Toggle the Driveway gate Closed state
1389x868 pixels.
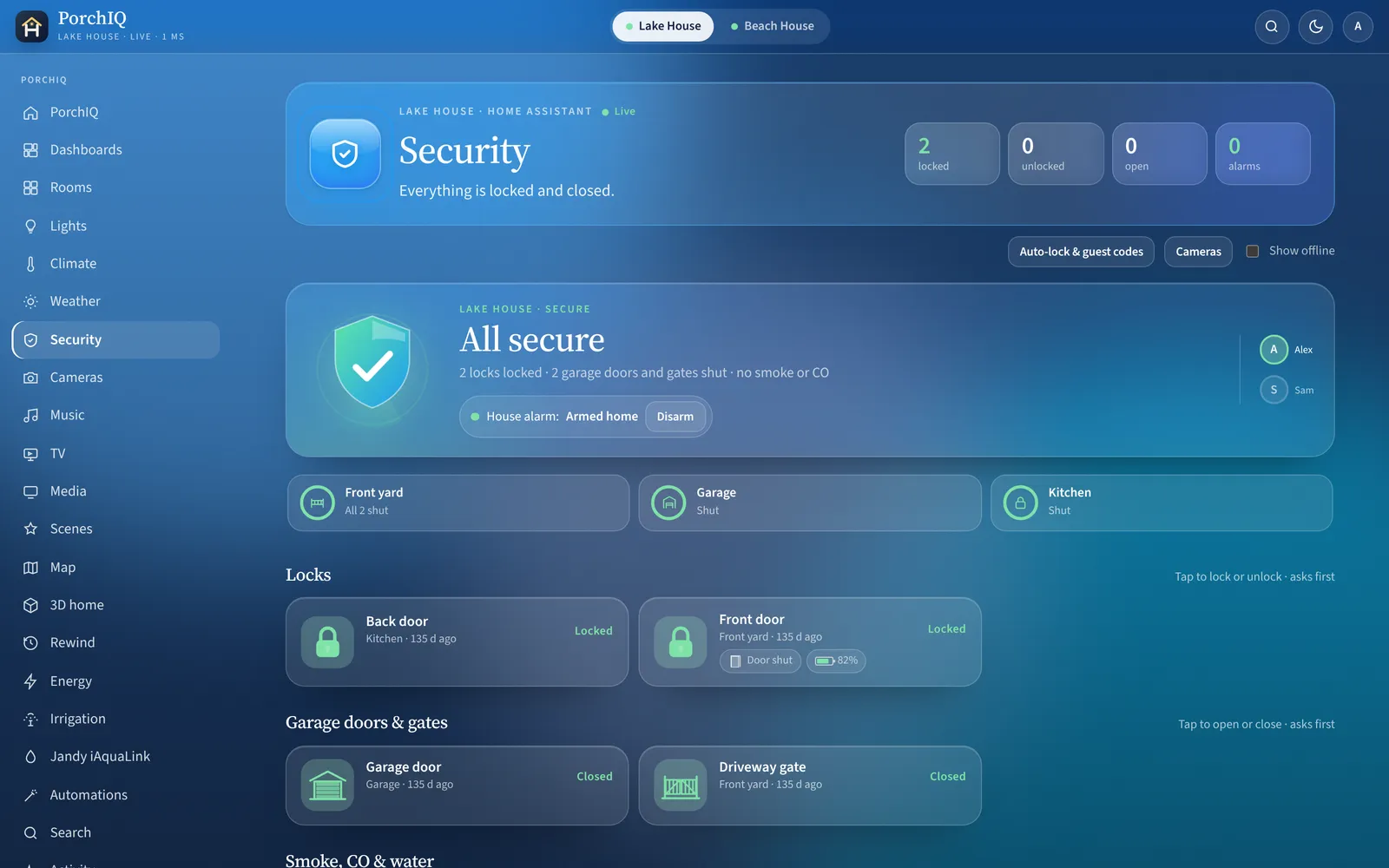[x=947, y=777]
